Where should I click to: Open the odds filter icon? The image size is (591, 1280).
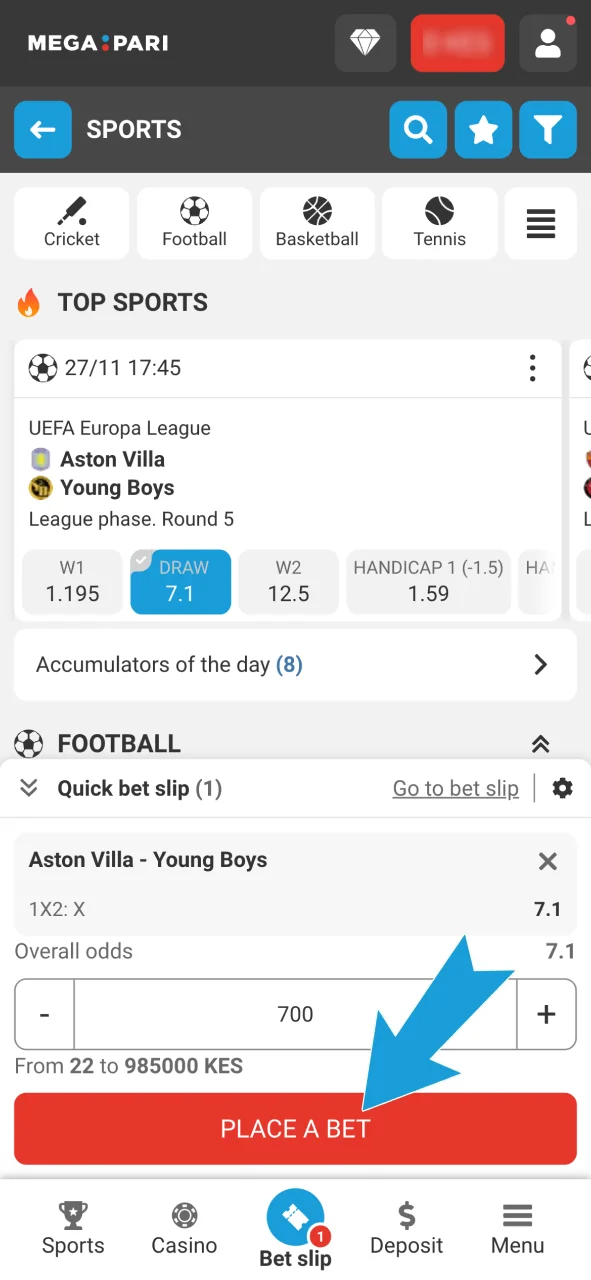point(548,130)
